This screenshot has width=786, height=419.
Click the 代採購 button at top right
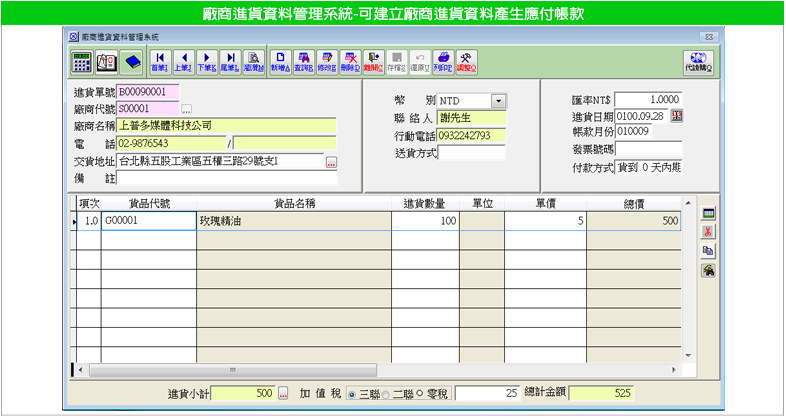(x=698, y=62)
